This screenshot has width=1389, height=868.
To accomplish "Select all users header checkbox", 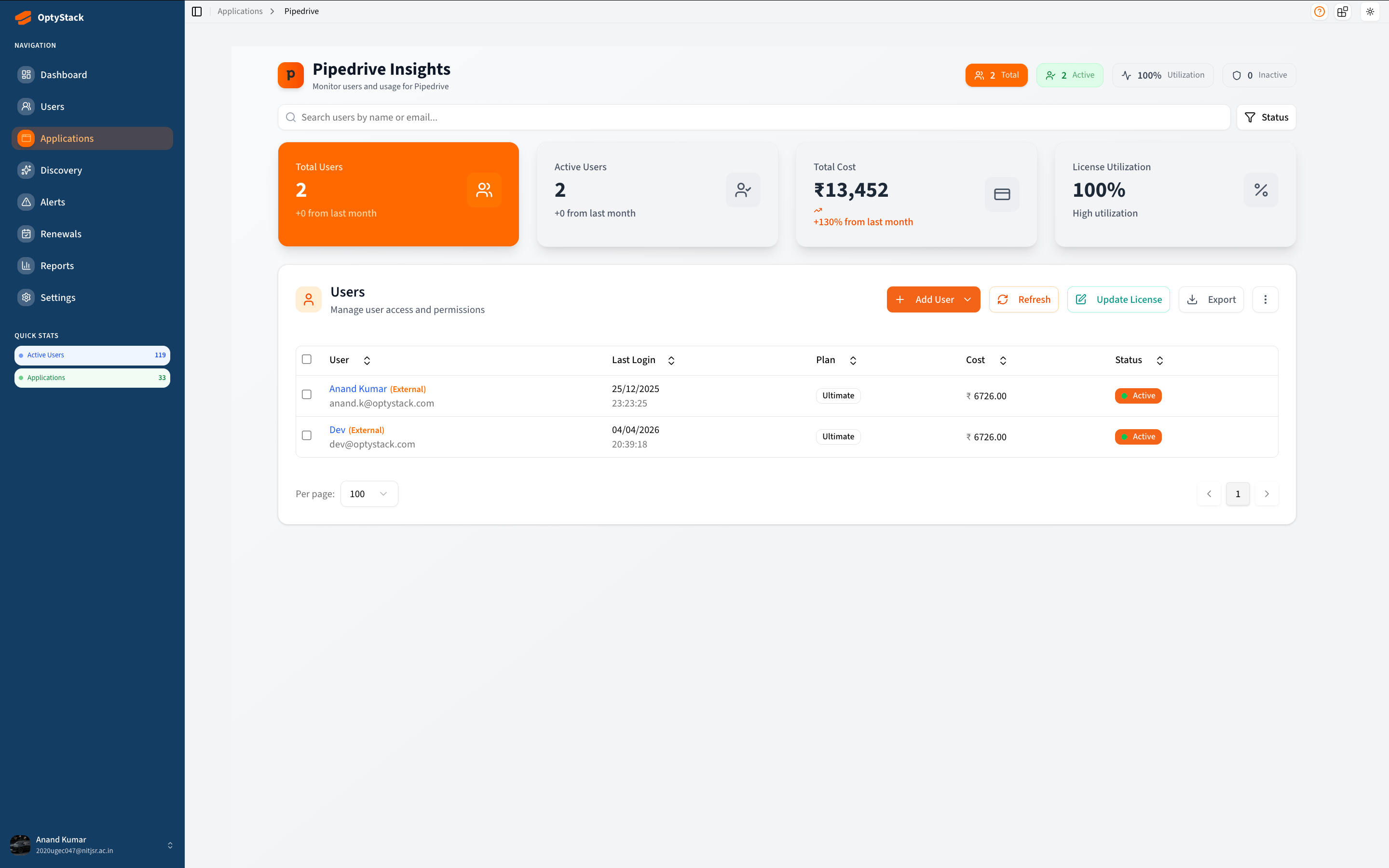I will click(x=307, y=359).
